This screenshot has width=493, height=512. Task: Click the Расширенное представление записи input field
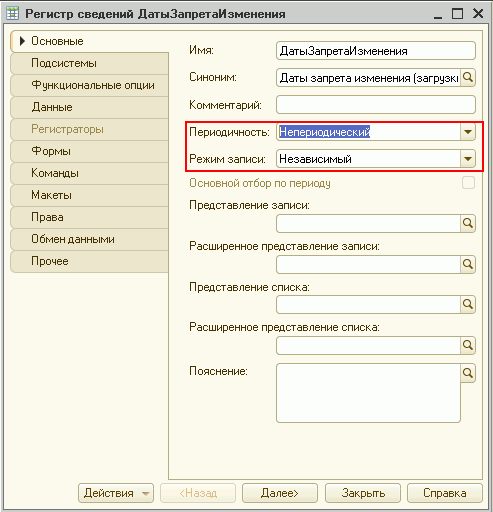368,264
